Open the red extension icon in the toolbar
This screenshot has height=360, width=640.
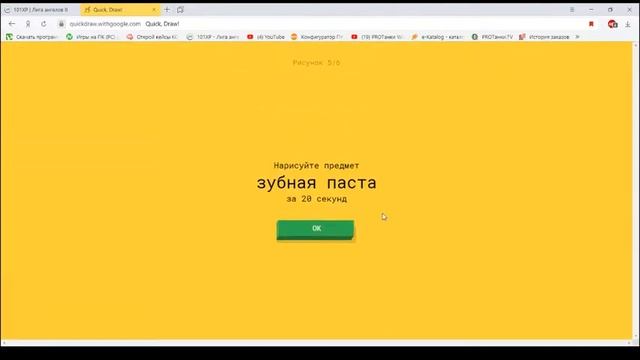tap(612, 24)
